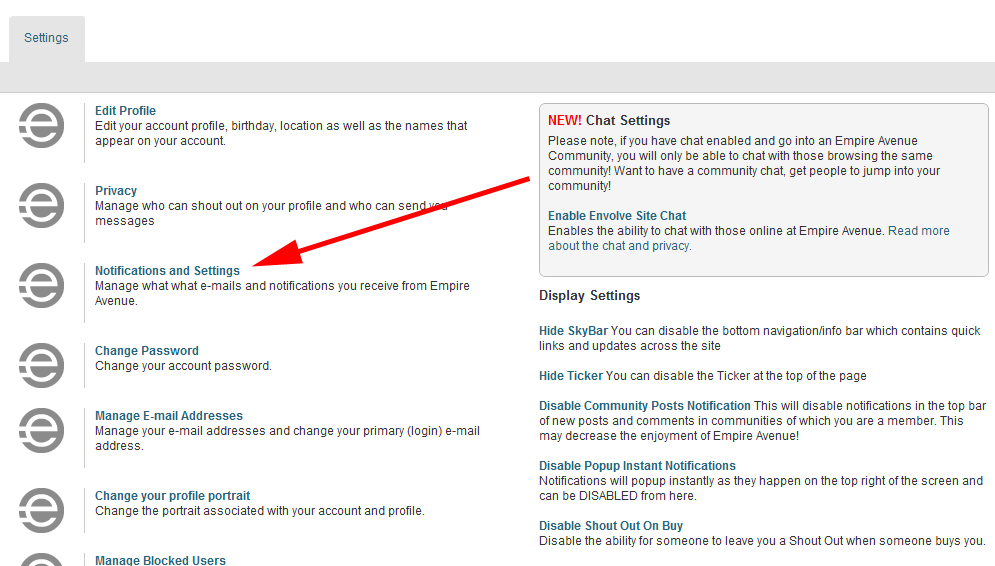Click text 'Change your account password.'
Screen dimensions: 995x566
[x=183, y=365]
